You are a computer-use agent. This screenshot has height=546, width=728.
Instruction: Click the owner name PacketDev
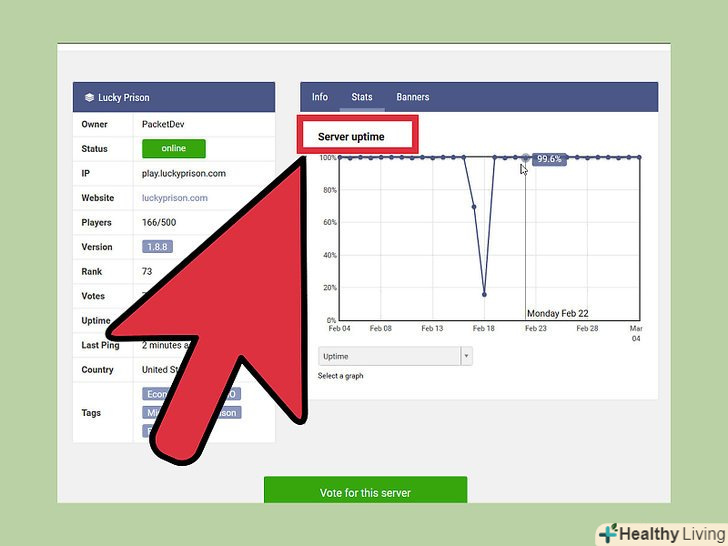[163, 124]
